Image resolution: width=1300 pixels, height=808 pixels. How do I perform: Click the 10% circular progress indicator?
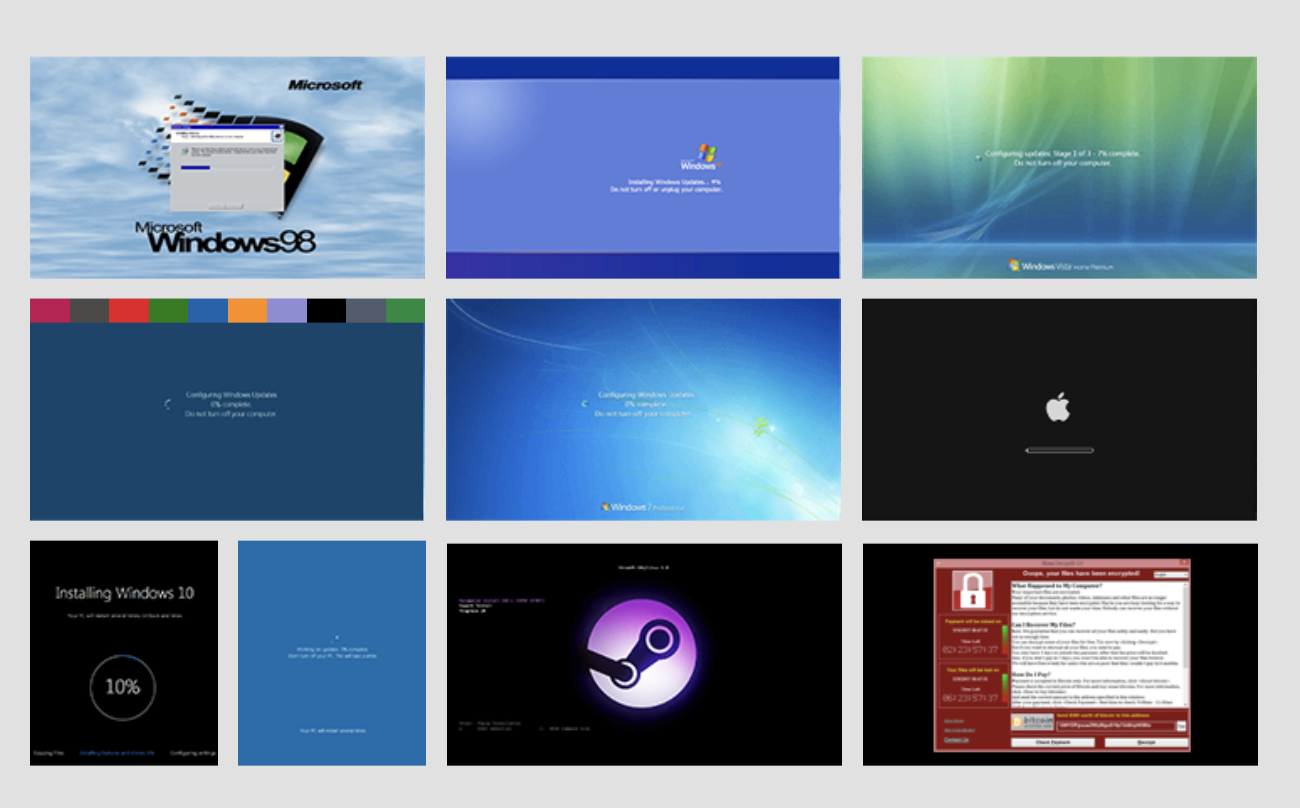(x=122, y=687)
